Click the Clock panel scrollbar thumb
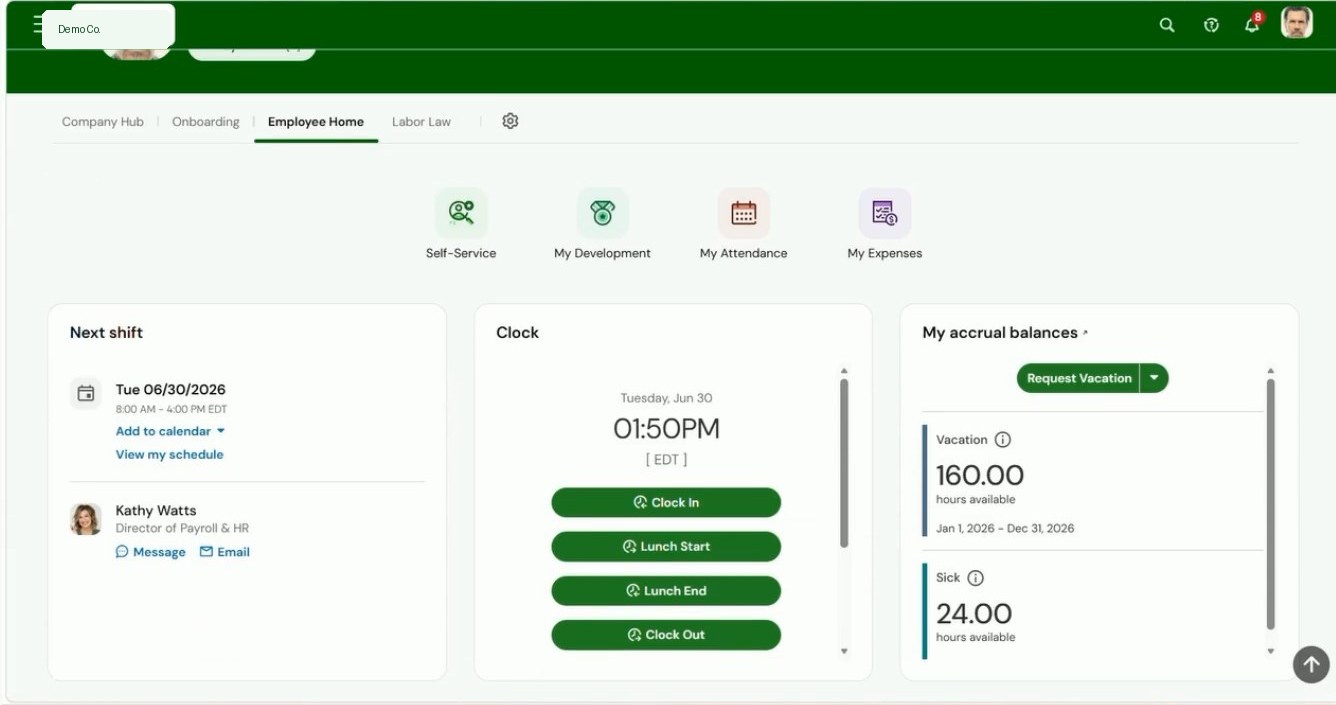The height and width of the screenshot is (705, 1336). (x=844, y=463)
